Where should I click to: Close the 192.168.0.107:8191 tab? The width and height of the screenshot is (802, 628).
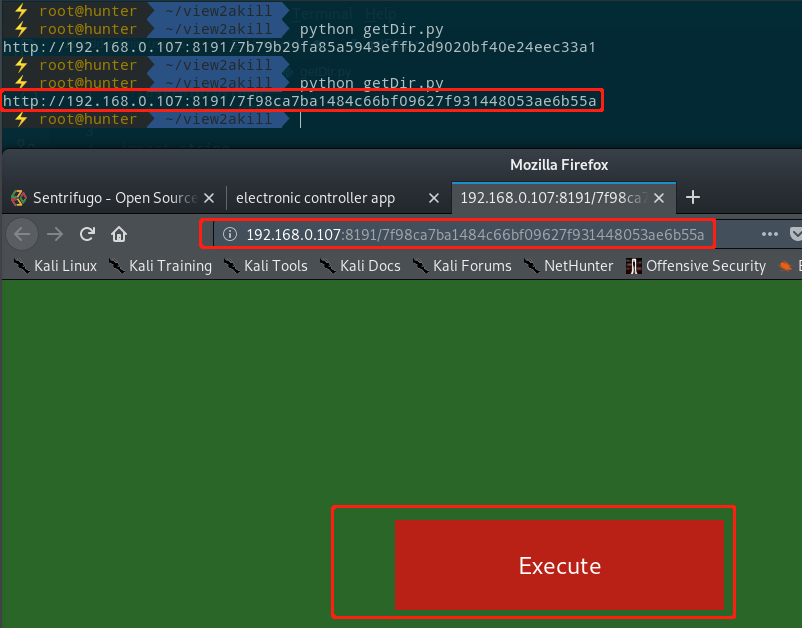659,198
